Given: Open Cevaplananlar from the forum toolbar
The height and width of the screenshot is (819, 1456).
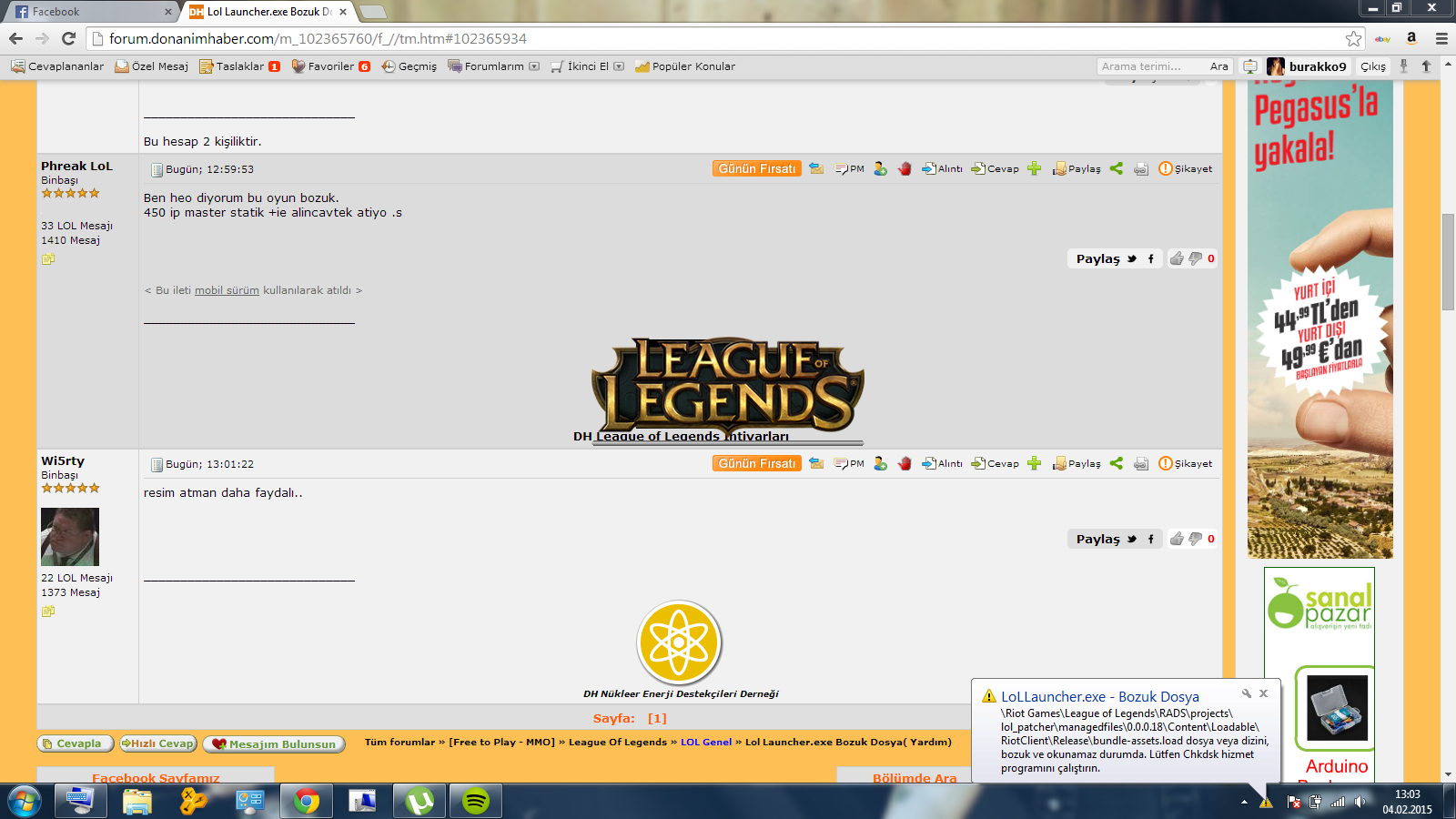Looking at the screenshot, I should pyautogui.click(x=57, y=66).
